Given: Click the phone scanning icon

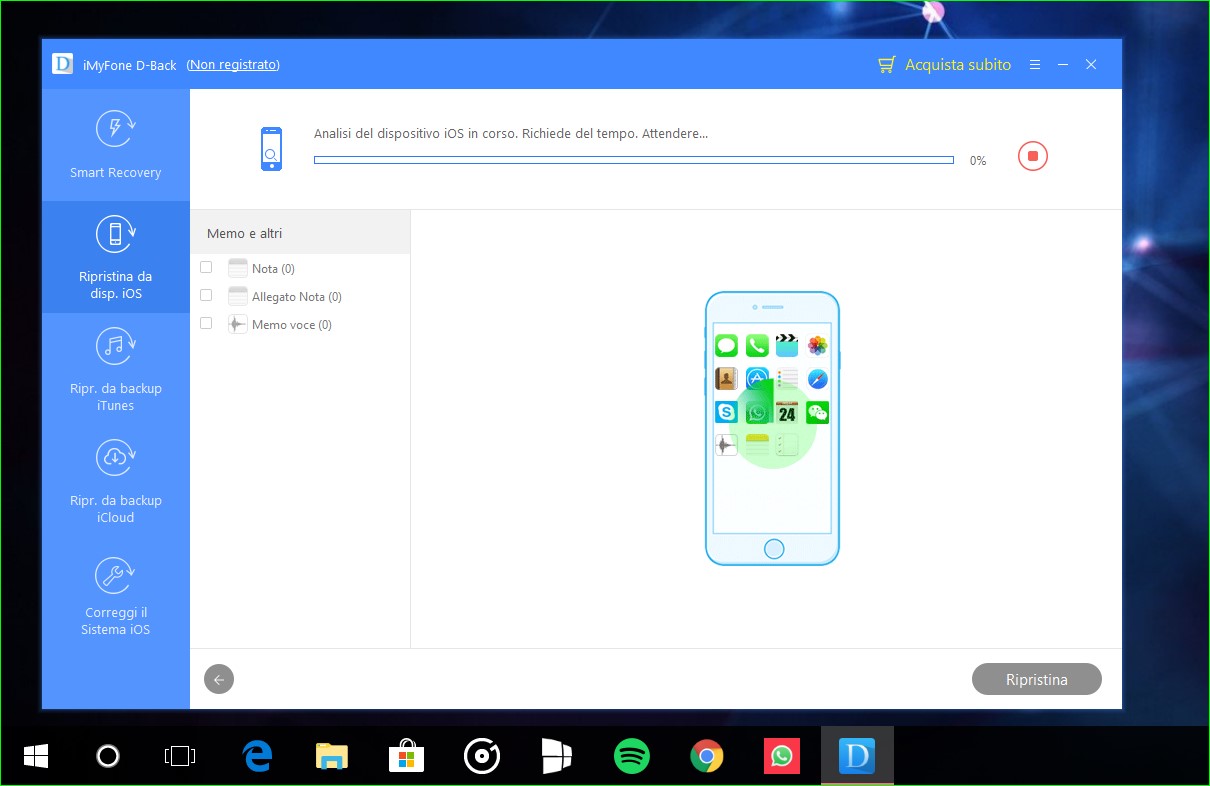Looking at the screenshot, I should [x=271, y=149].
